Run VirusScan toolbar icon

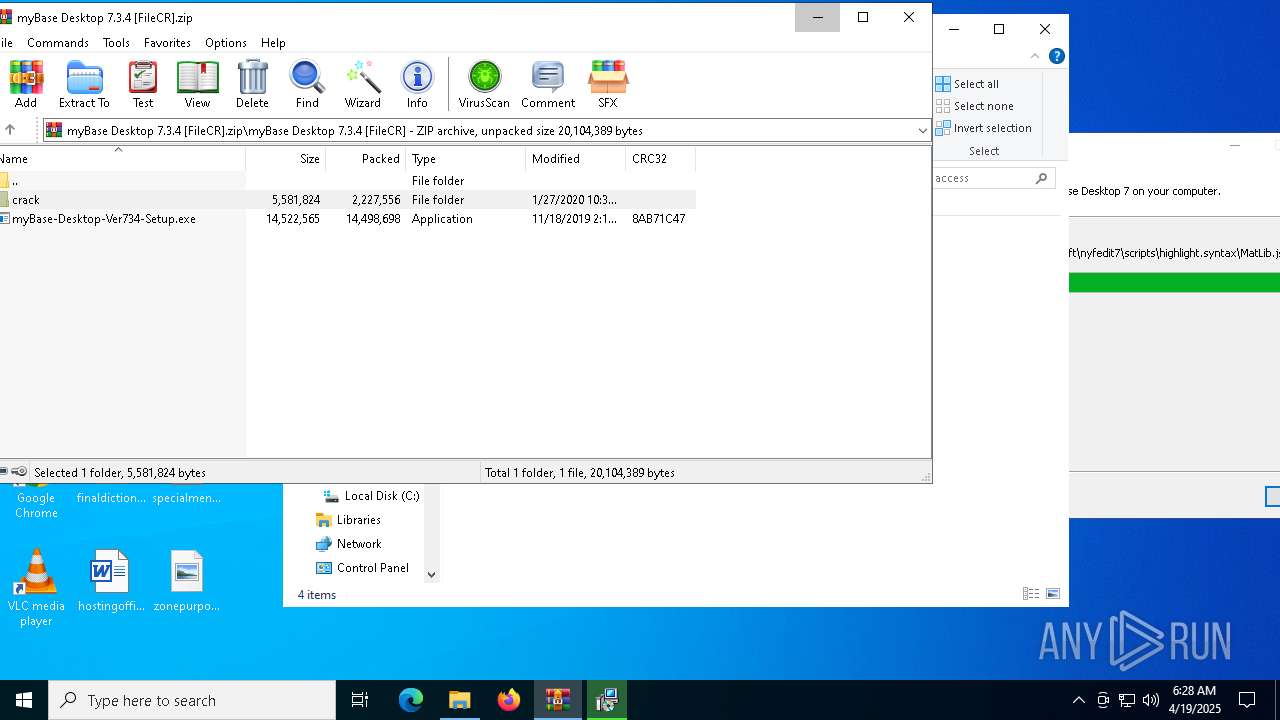pyautogui.click(x=484, y=84)
